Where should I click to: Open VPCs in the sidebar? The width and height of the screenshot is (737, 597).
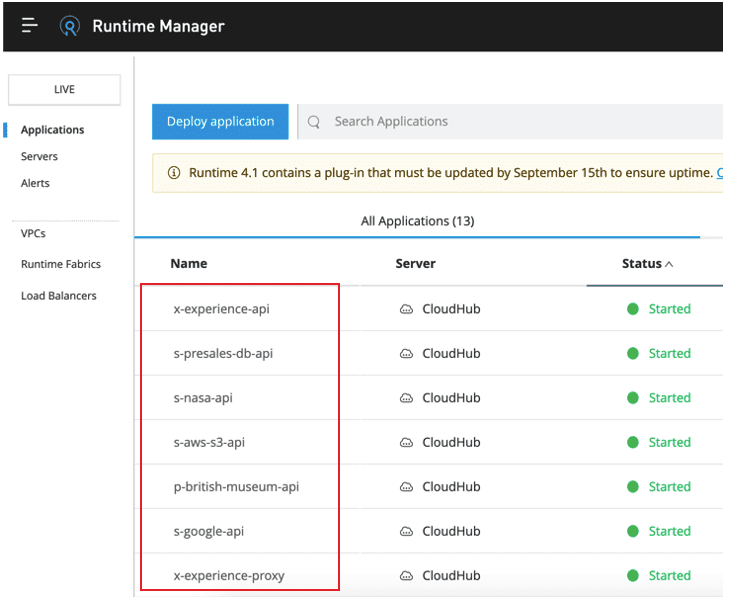33,234
